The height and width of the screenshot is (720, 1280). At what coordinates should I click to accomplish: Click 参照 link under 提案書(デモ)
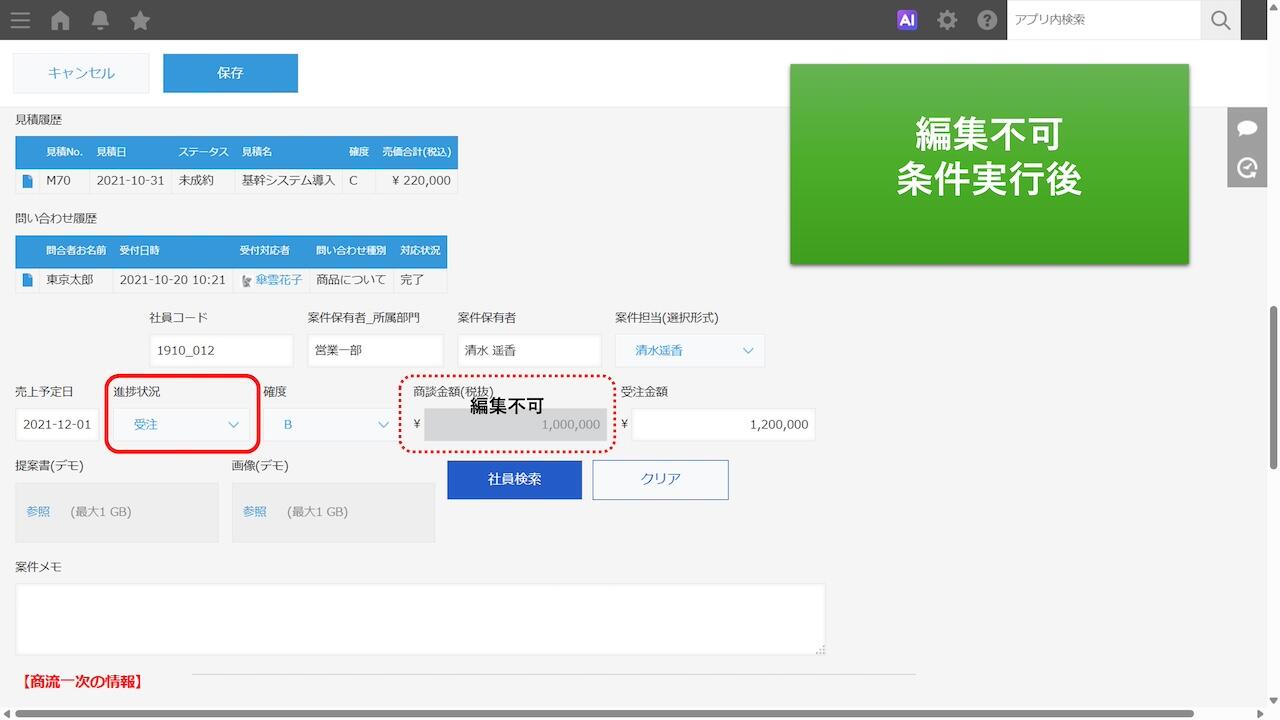(x=38, y=512)
